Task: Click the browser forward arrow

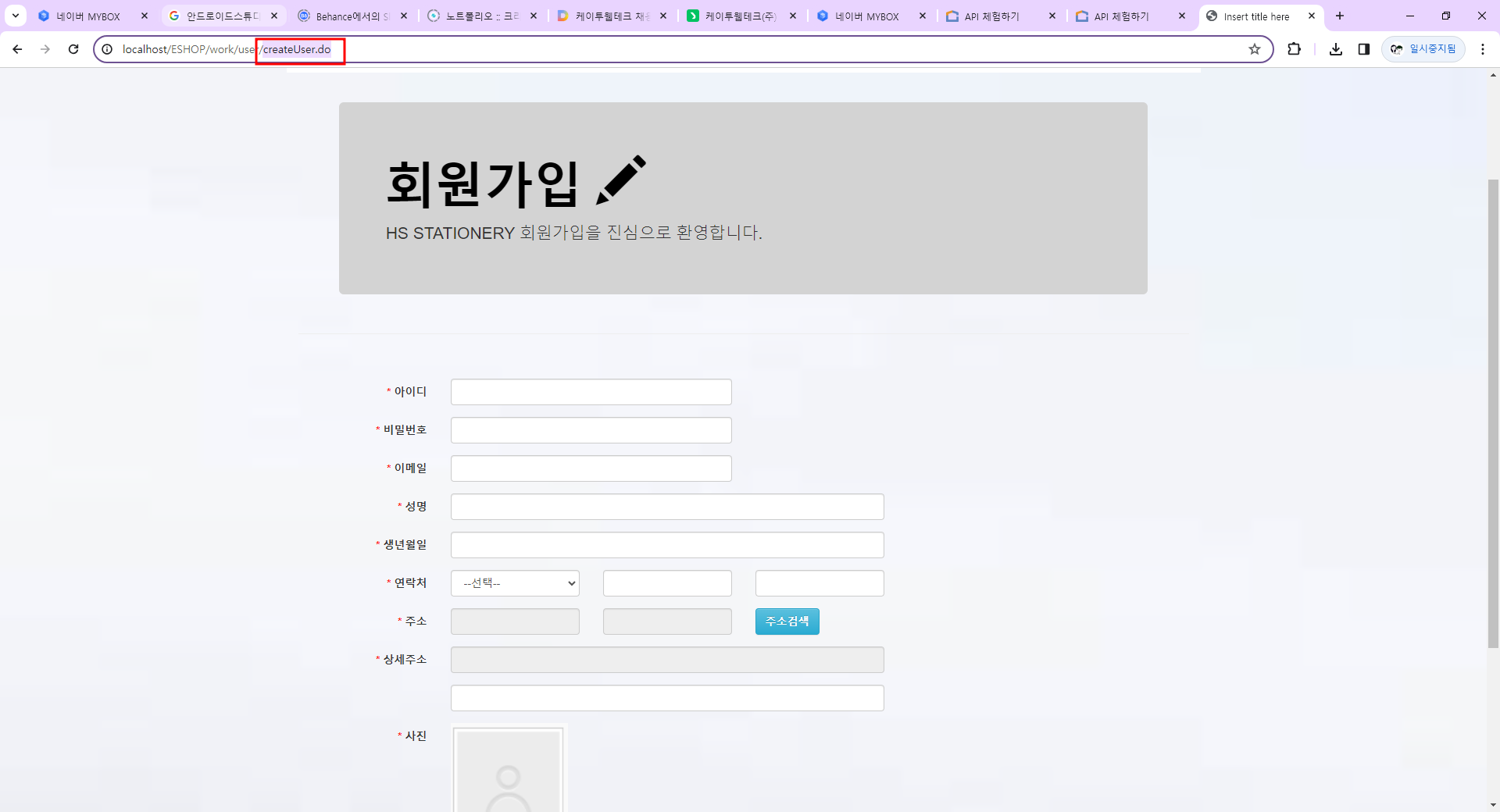Action: tap(45, 49)
